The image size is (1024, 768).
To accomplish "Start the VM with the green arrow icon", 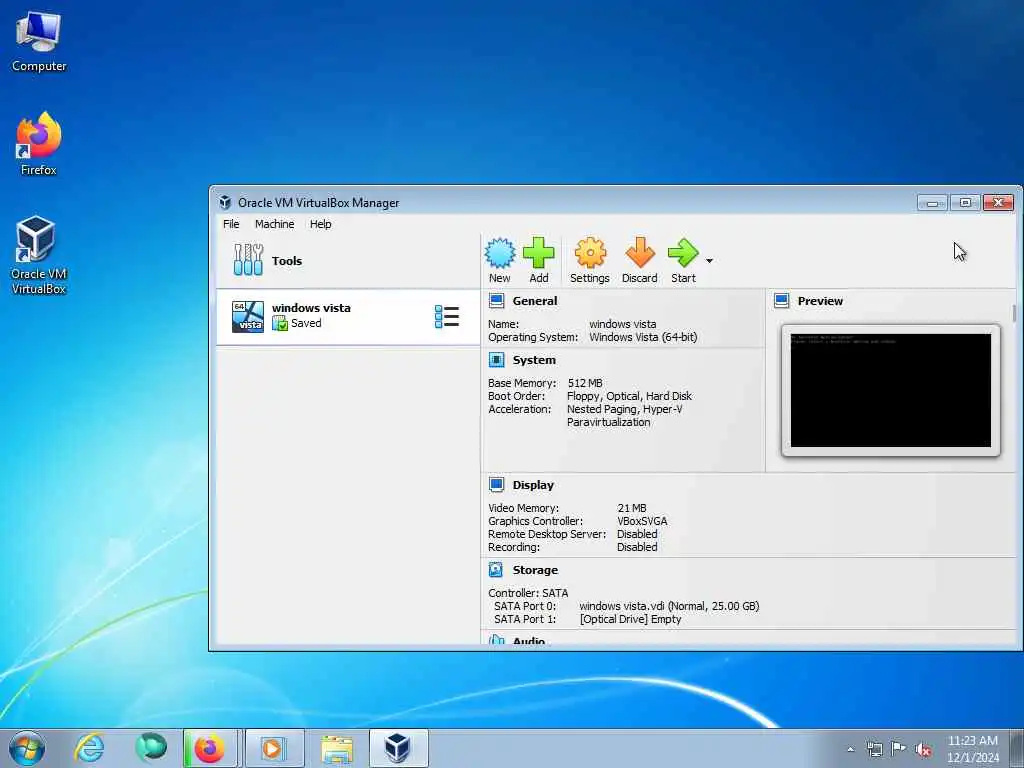I will pyautogui.click(x=683, y=253).
